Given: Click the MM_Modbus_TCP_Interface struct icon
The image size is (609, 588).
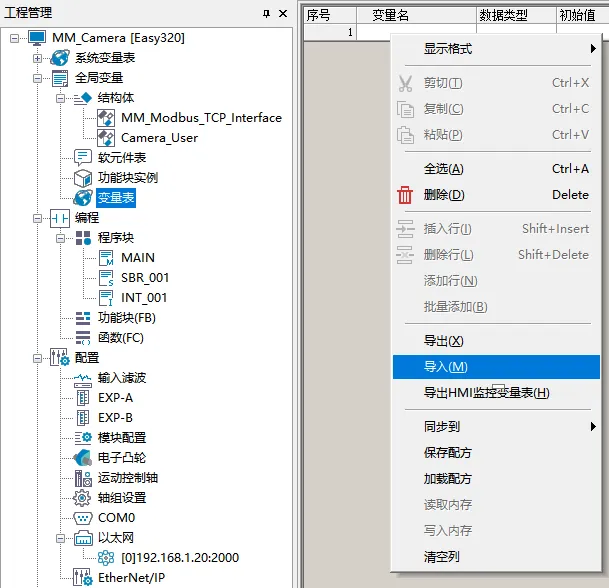Looking at the screenshot, I should (106, 118).
